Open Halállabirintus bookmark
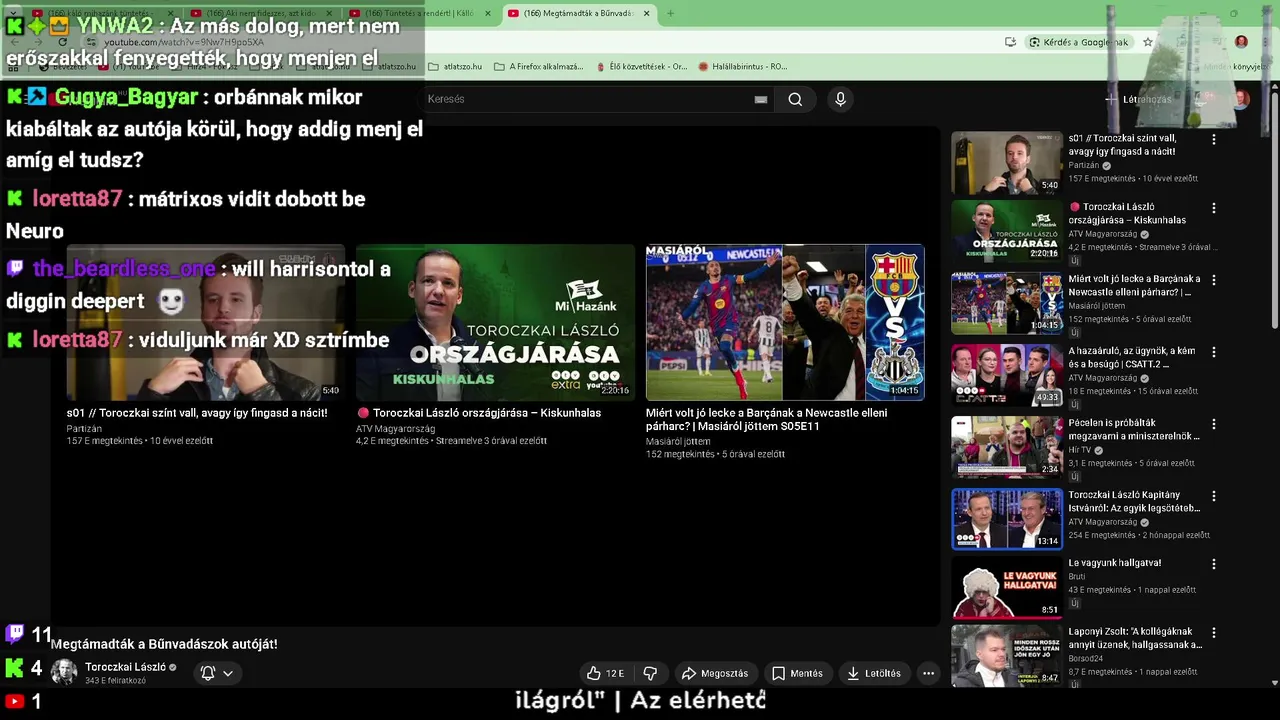Screen dimensions: 1280x720 743,67
